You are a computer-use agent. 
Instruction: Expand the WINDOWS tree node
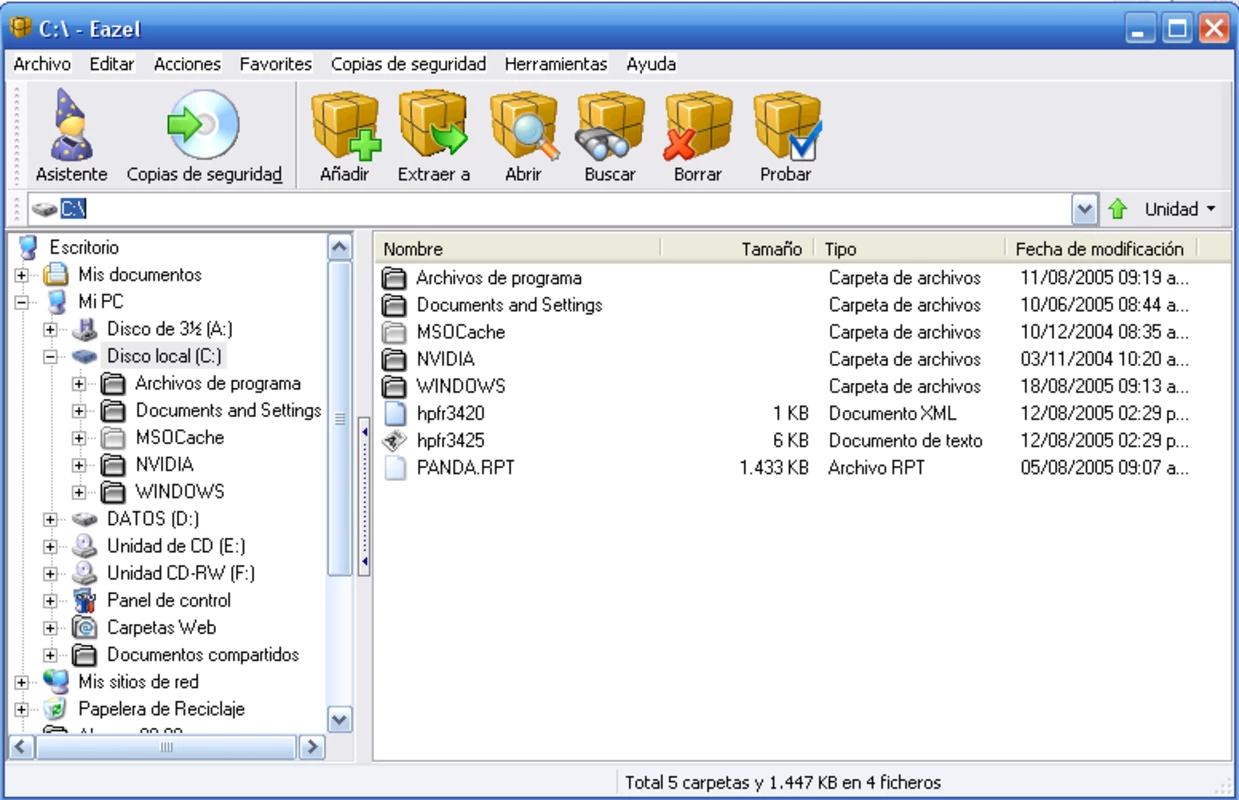click(79, 492)
